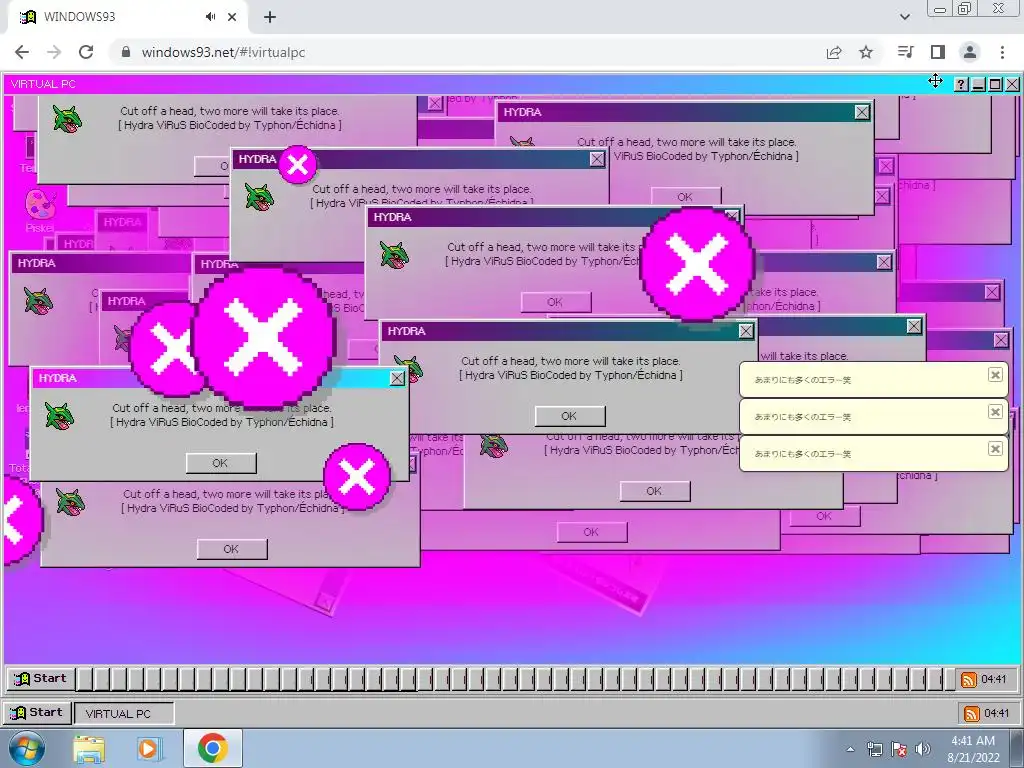Open the inner Virtual PC Start menu
Viewport: 1024px width, 768px height.
tap(40, 679)
